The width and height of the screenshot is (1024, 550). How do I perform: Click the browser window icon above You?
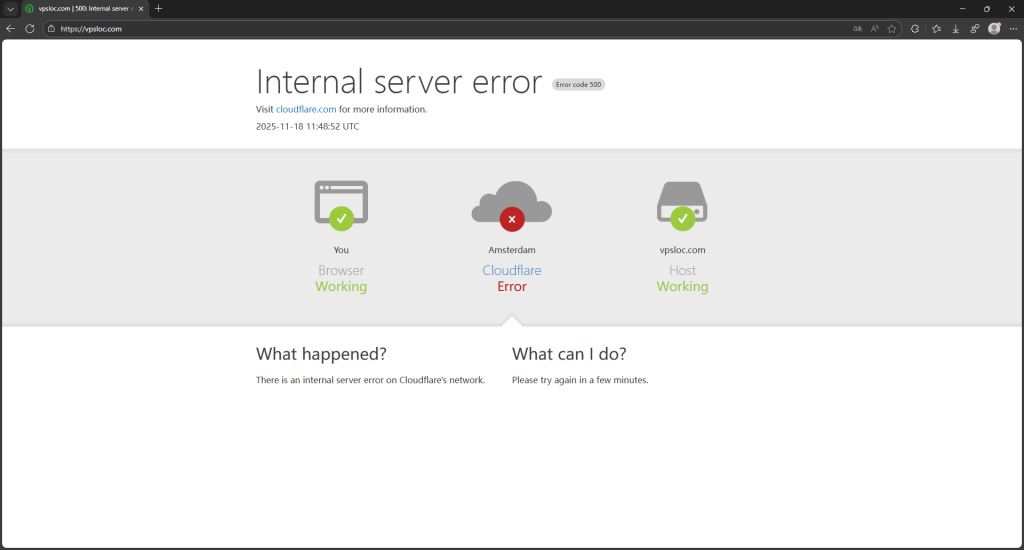click(x=341, y=206)
